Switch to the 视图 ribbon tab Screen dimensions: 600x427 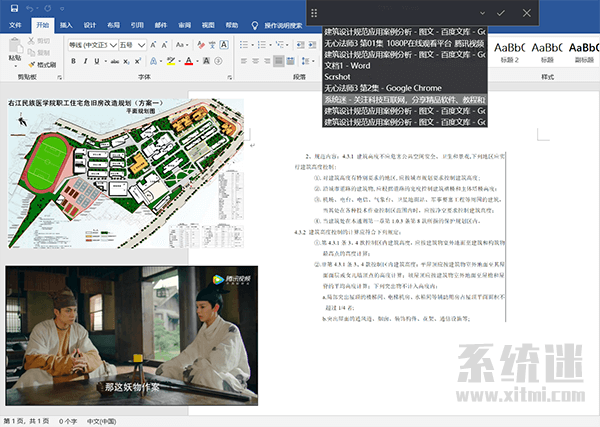208,25
